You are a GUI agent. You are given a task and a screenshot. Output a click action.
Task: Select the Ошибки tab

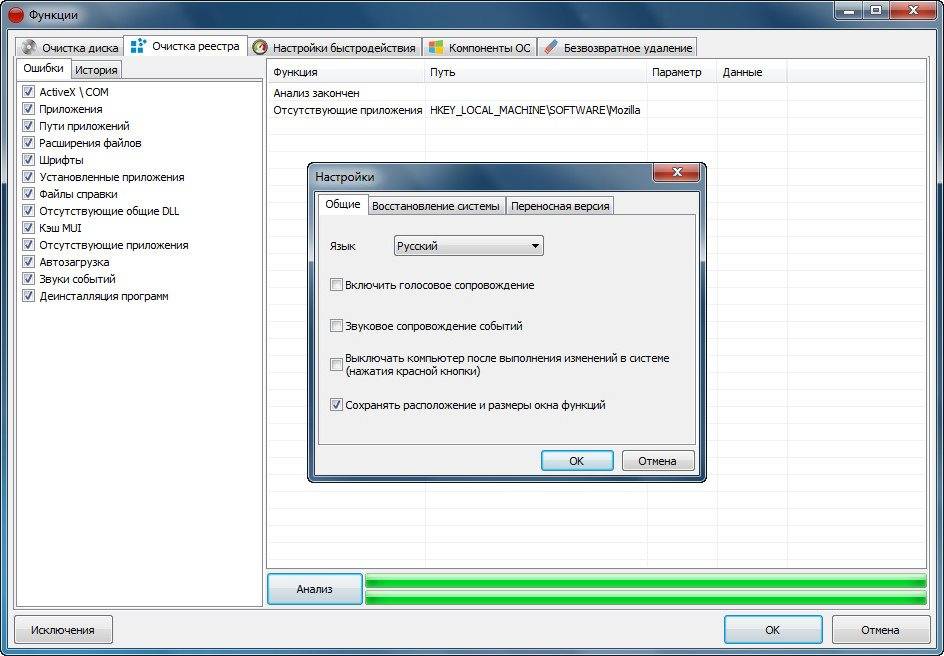click(43, 68)
